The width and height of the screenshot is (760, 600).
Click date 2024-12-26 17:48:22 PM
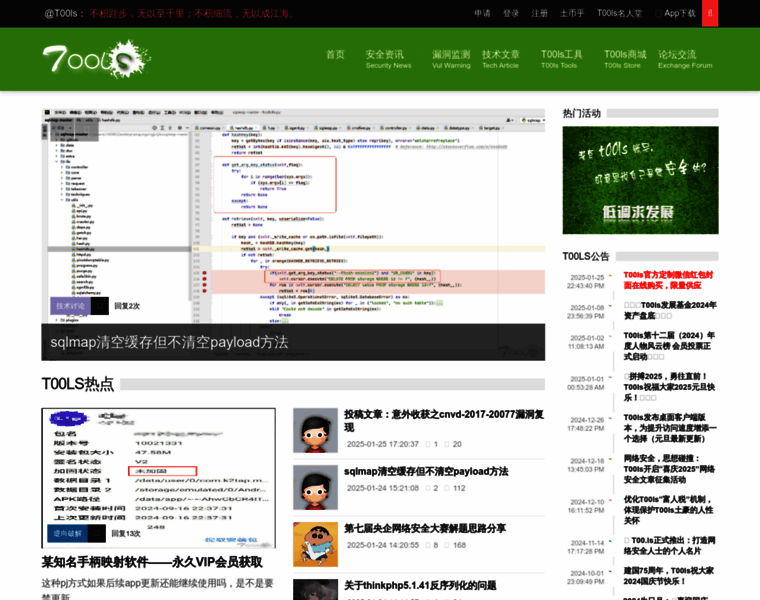(x=586, y=424)
